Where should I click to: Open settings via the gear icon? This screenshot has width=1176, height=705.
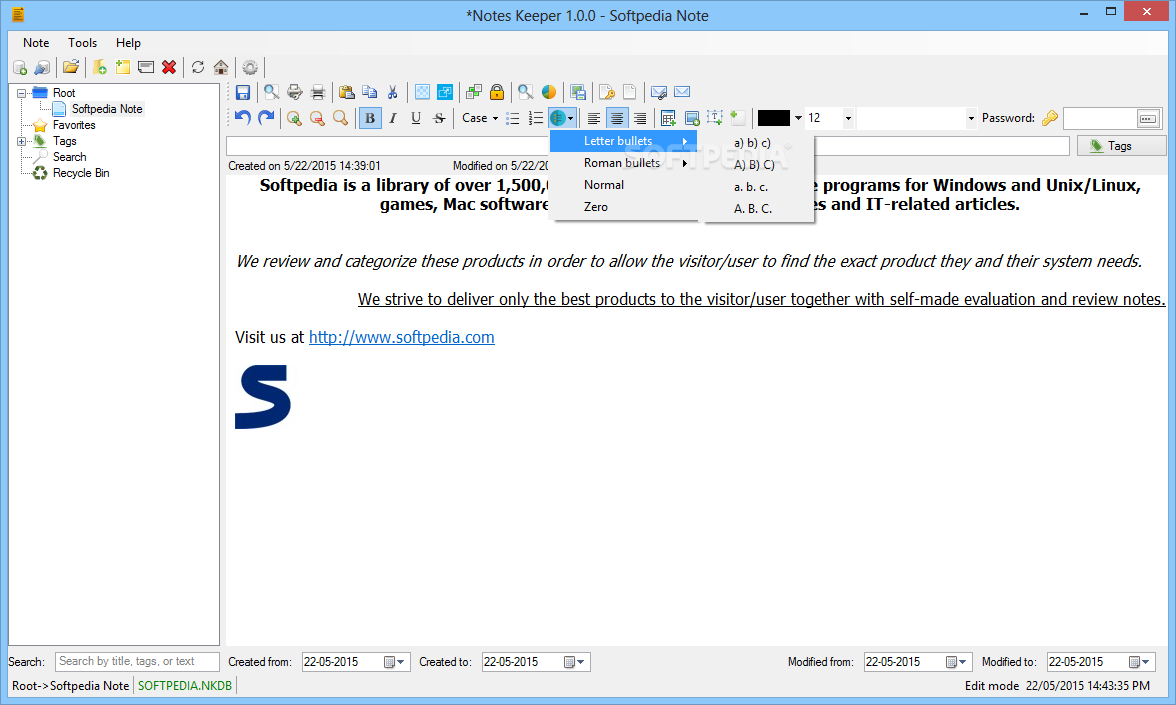[x=250, y=68]
